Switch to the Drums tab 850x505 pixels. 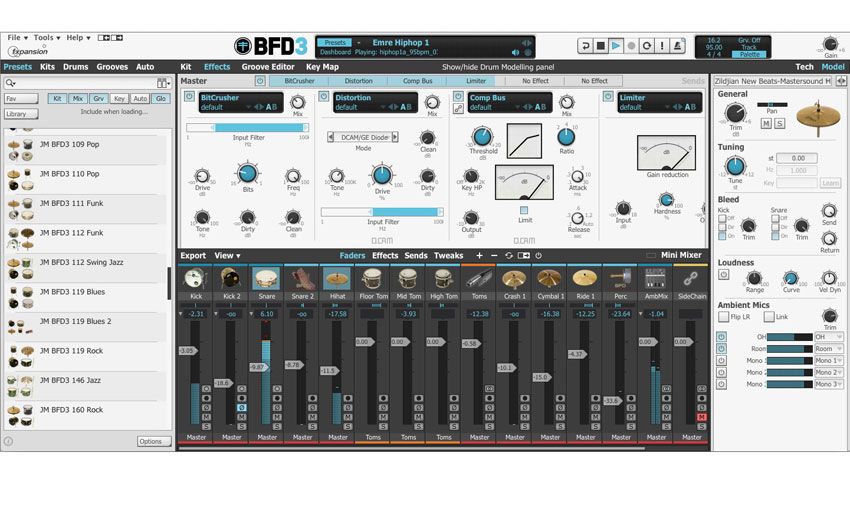(75, 67)
